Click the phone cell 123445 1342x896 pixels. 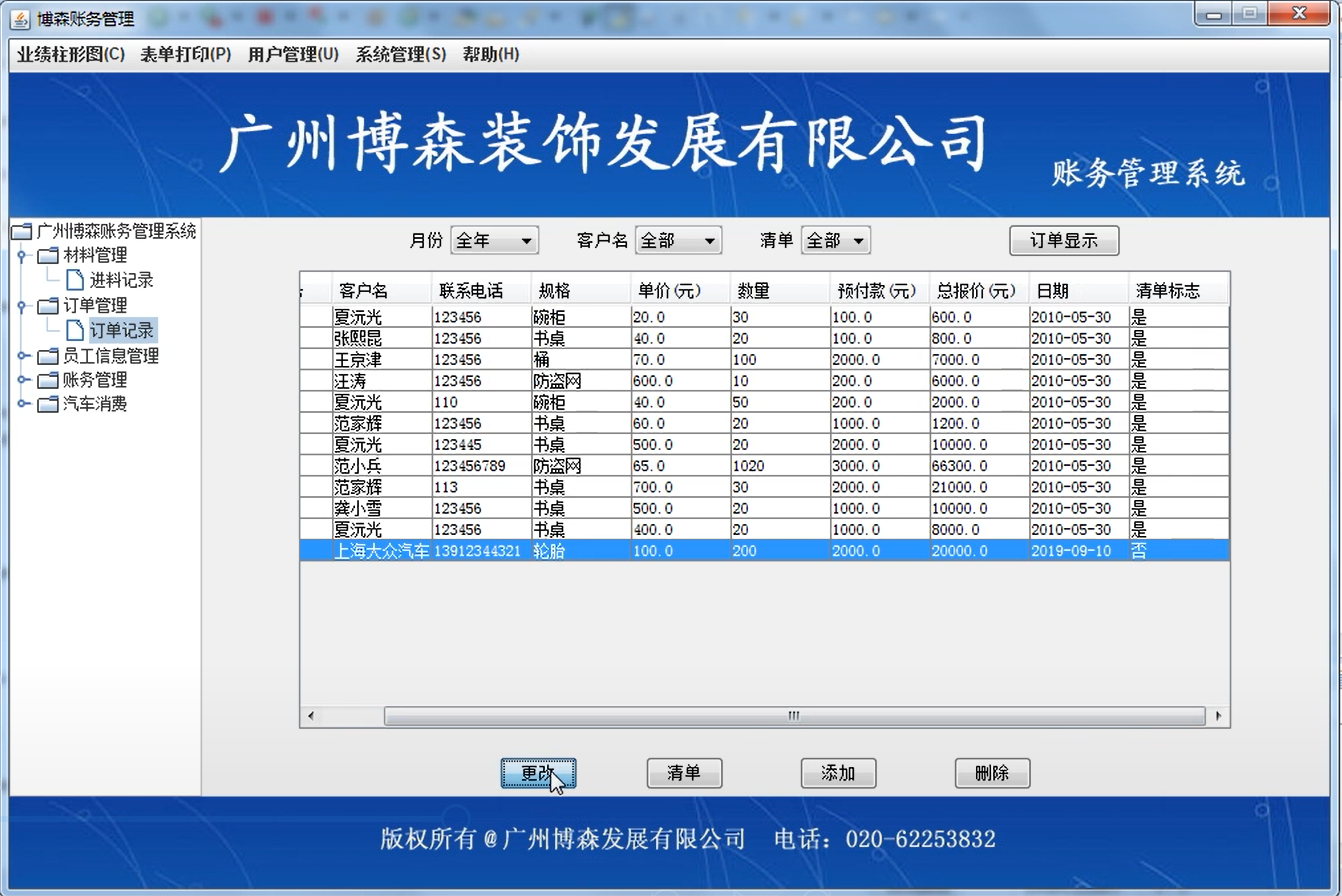[482, 444]
